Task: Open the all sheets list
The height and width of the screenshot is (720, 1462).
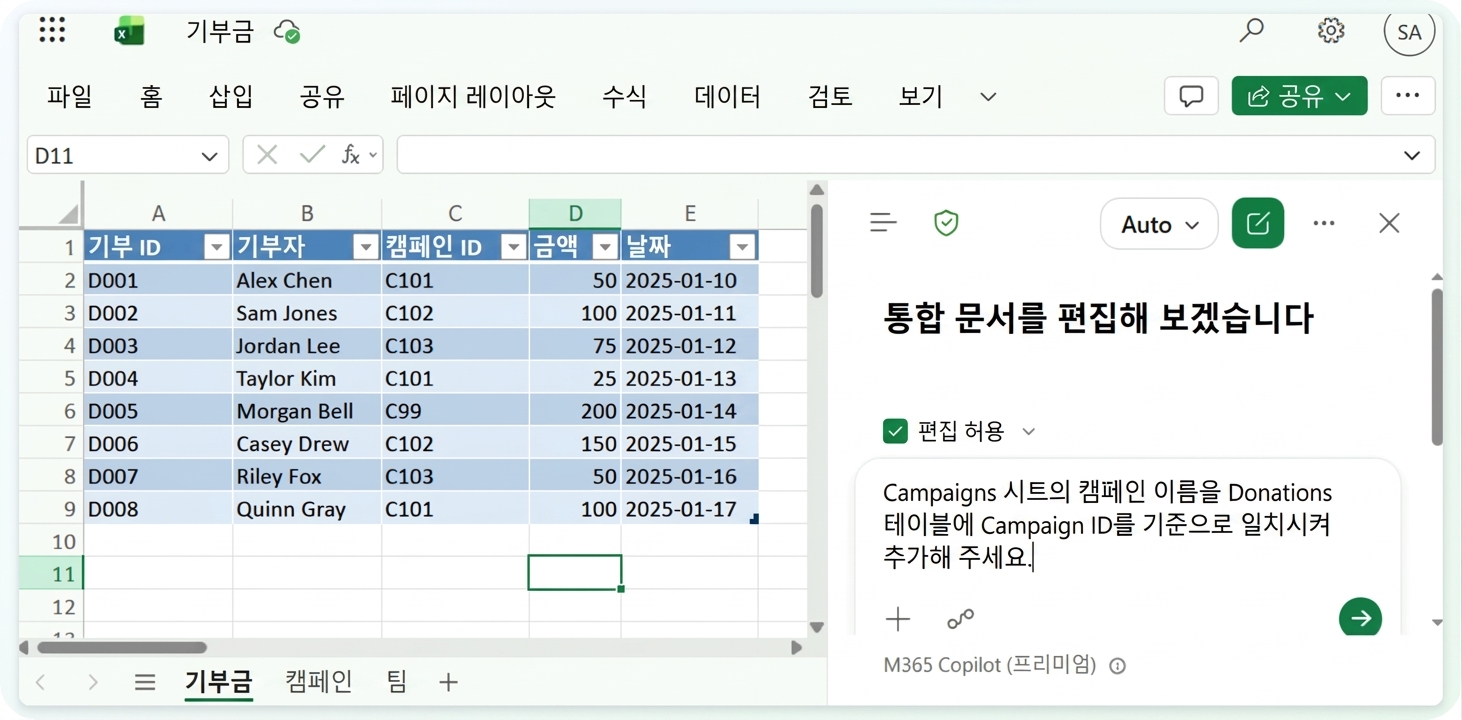Action: (145, 682)
